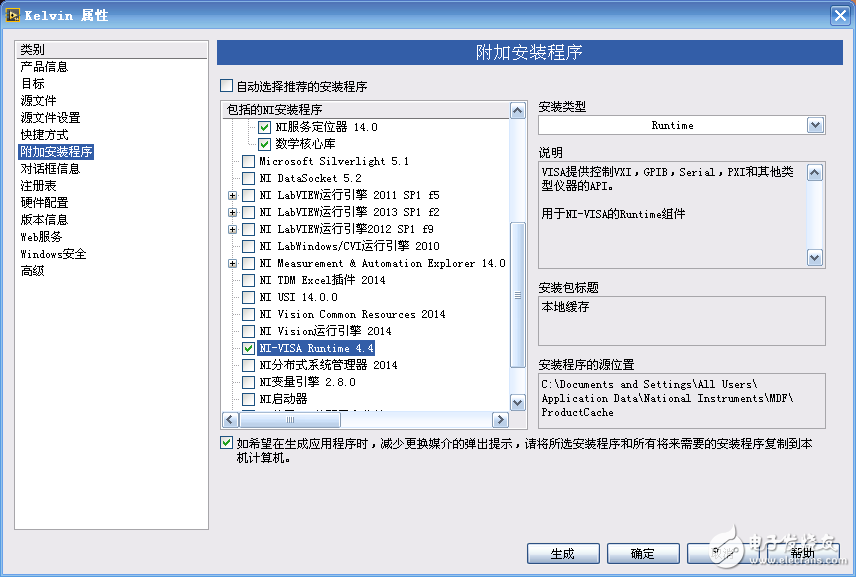Uncheck NI-VISA Runtime 4.4
The height and width of the screenshot is (577, 856).
248,348
